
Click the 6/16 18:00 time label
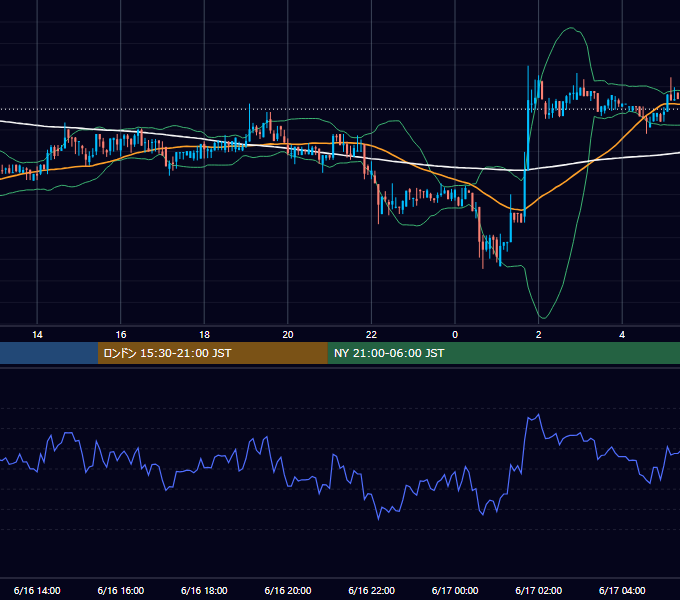coord(204,590)
